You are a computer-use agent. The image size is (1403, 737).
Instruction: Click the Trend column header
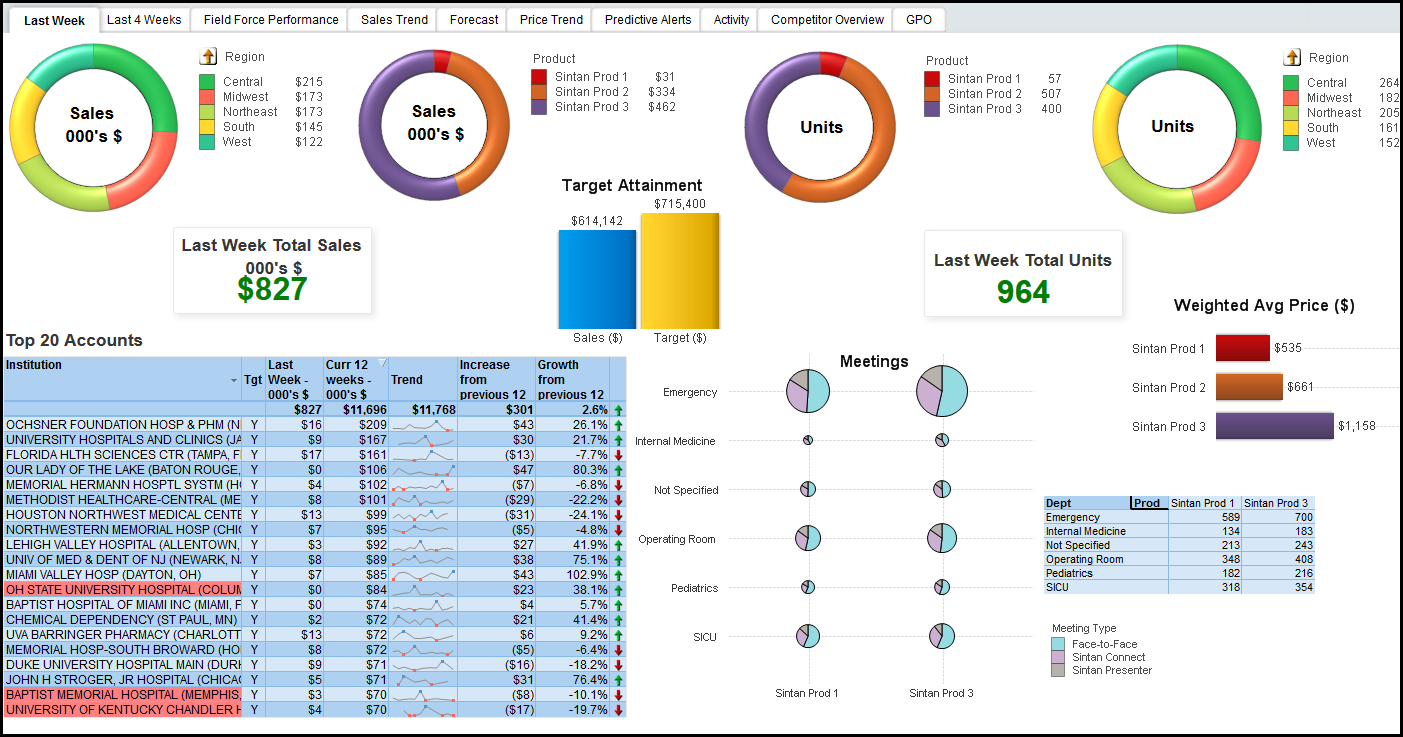tap(423, 380)
